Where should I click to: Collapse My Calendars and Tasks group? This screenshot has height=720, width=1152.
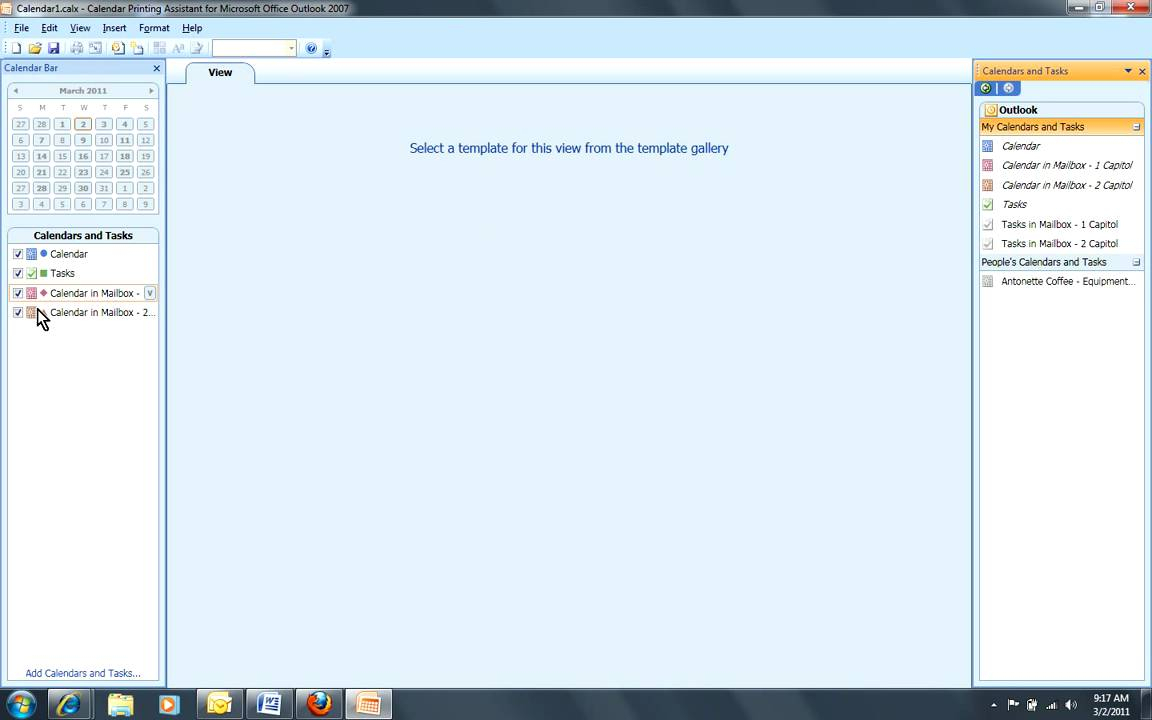1137,127
